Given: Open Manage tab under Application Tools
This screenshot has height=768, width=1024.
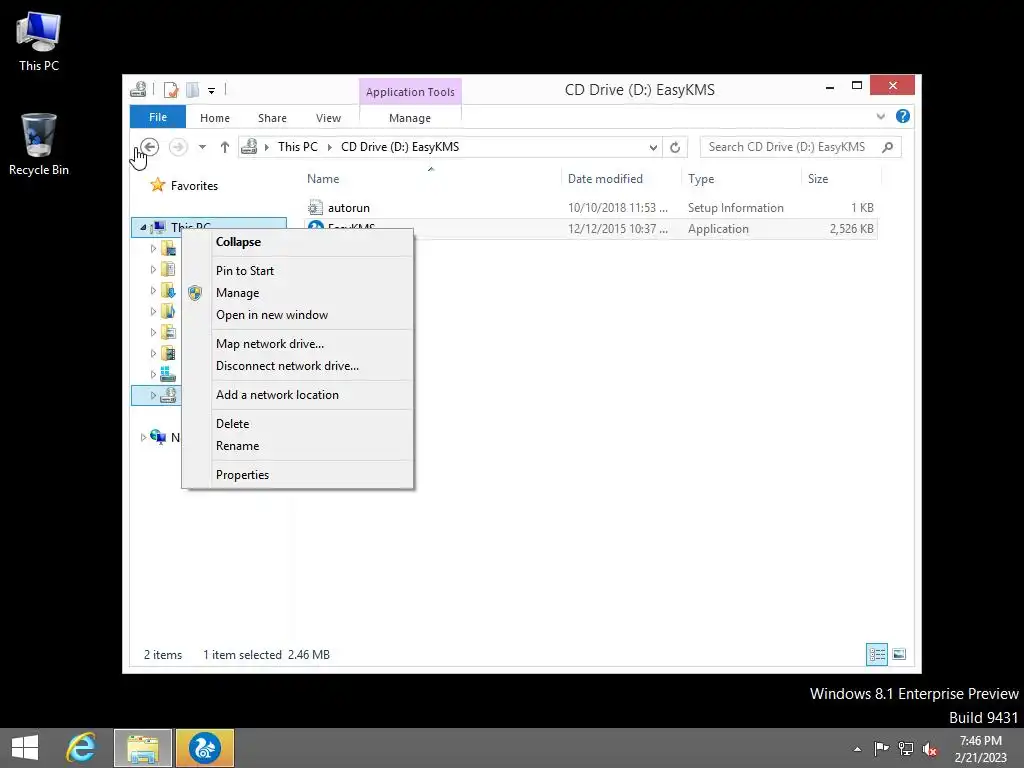Looking at the screenshot, I should click(409, 118).
